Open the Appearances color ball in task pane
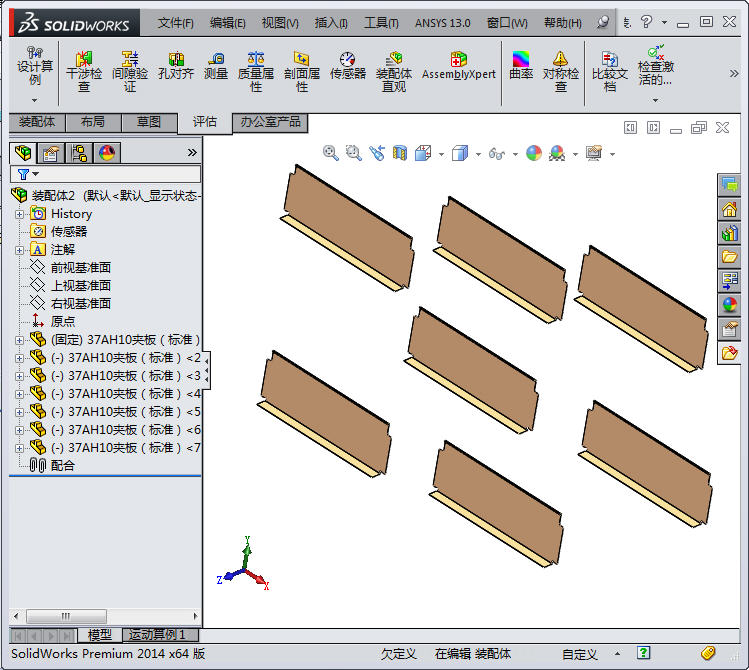 [x=729, y=305]
